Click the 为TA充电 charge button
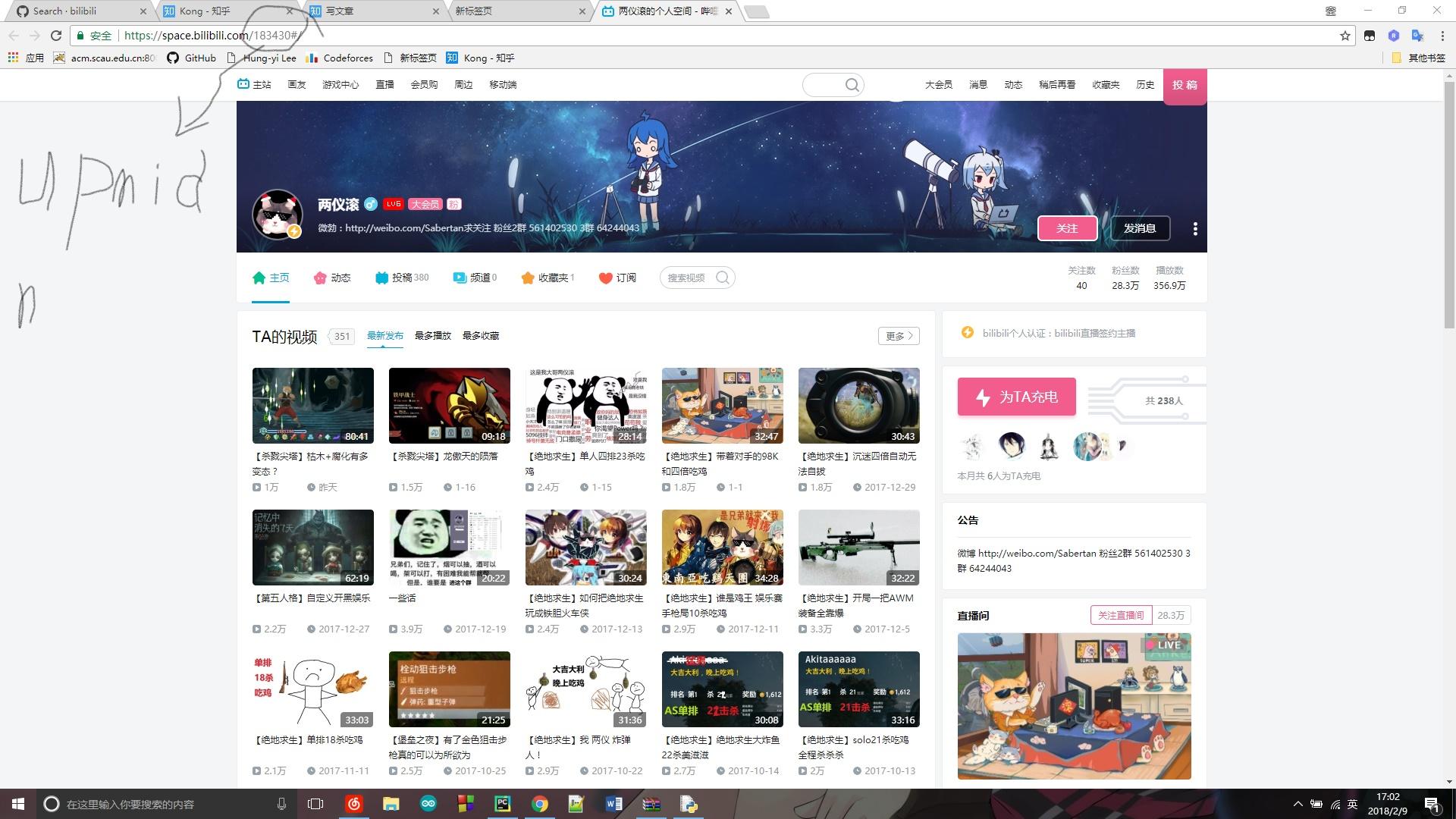Viewport: 1456px width, 819px height. (1017, 397)
